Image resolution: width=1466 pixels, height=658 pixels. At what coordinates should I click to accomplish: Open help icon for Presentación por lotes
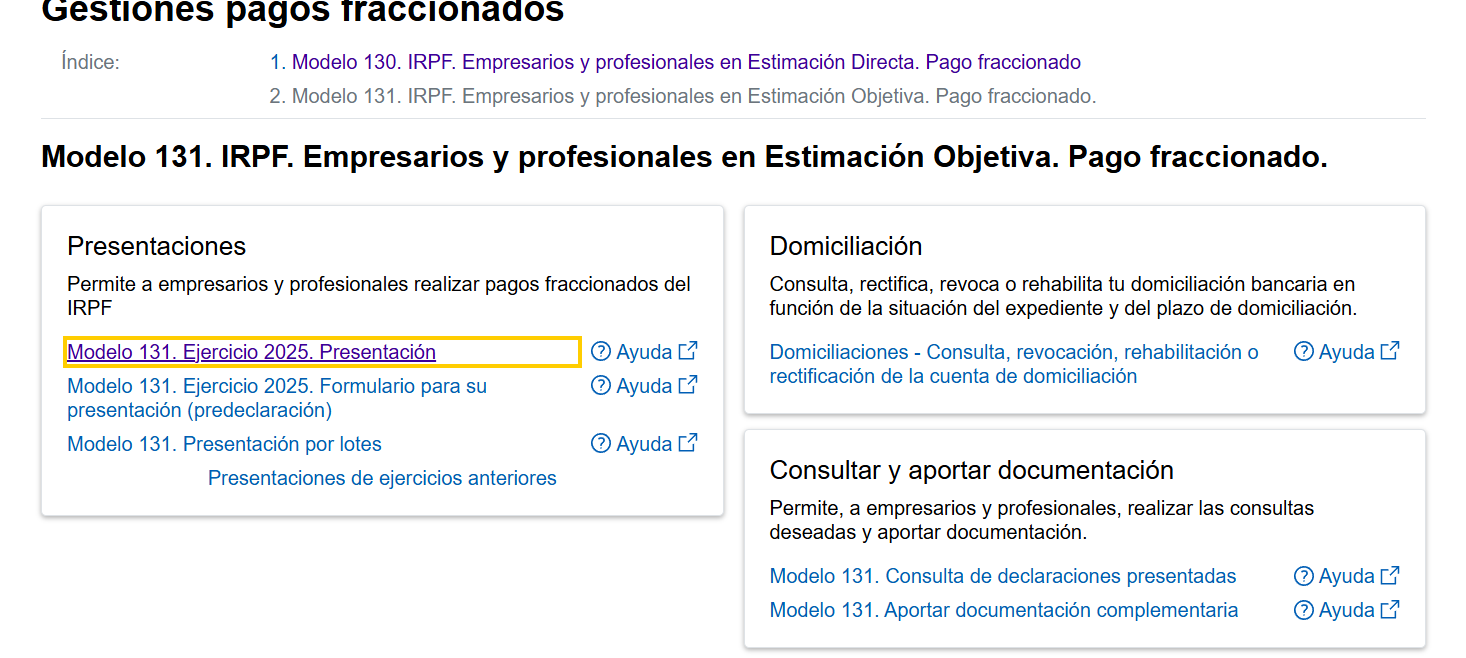600,444
